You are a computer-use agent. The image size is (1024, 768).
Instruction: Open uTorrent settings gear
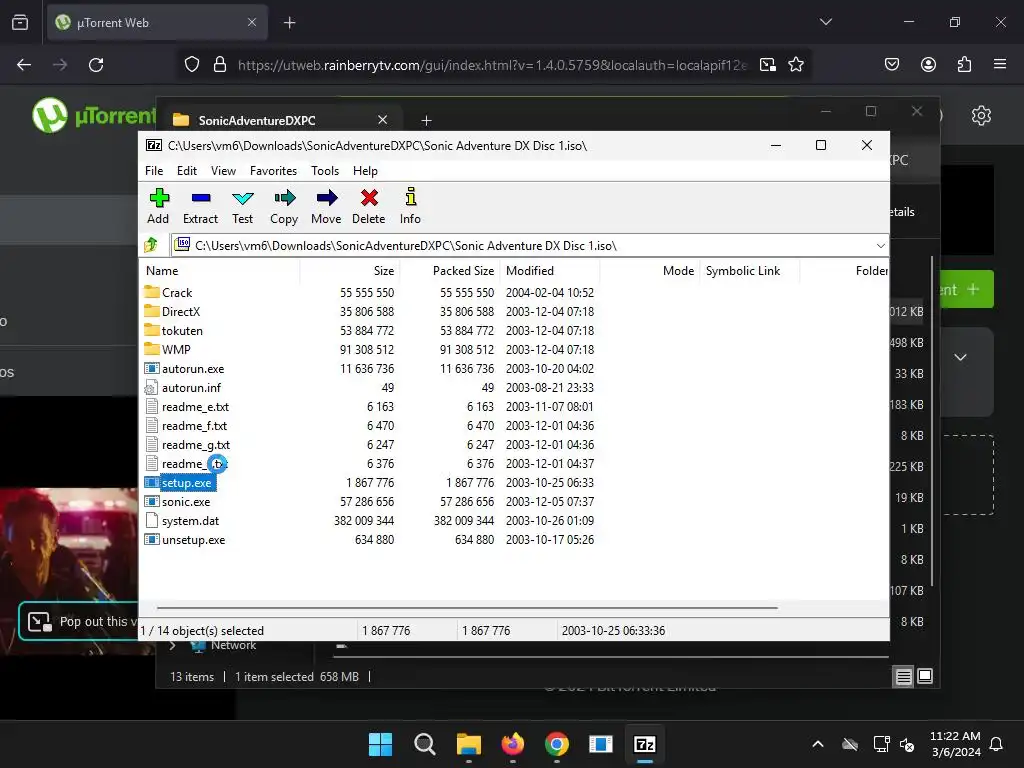[981, 116]
